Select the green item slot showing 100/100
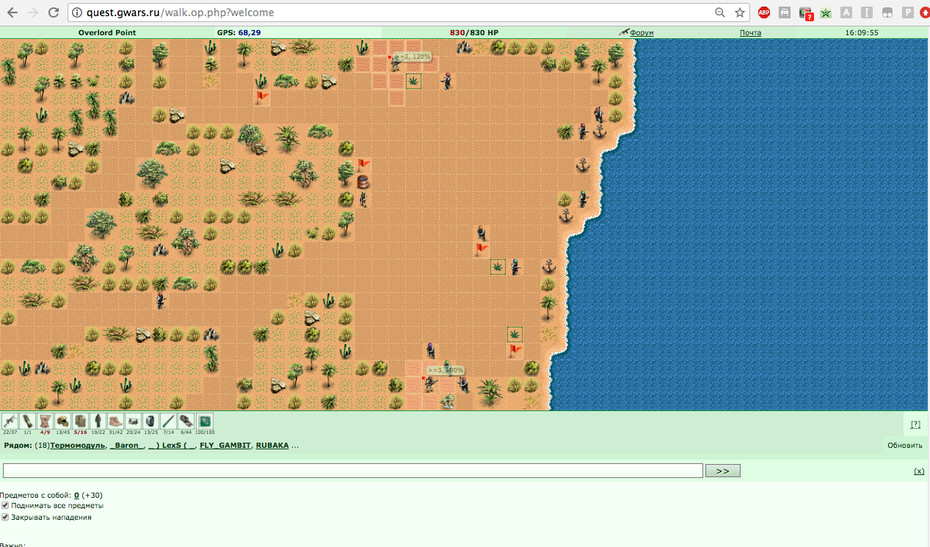This screenshot has width=930, height=547. 205,421
